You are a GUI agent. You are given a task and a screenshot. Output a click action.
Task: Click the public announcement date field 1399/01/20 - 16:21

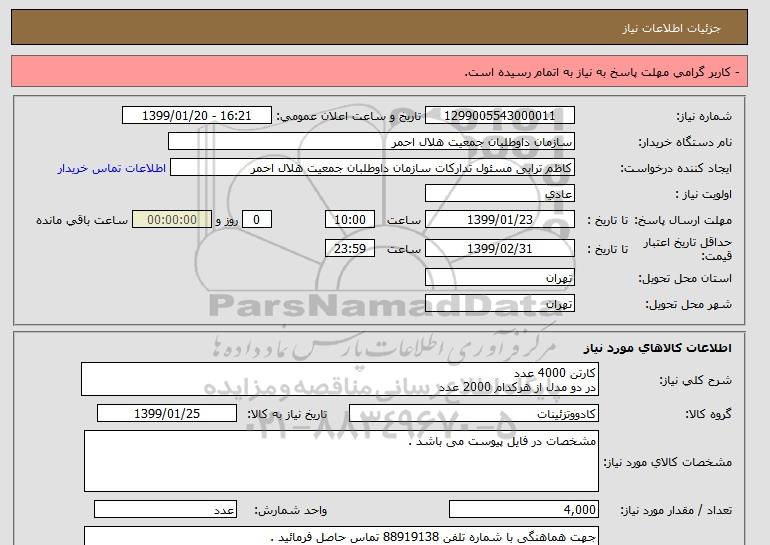click(196, 115)
